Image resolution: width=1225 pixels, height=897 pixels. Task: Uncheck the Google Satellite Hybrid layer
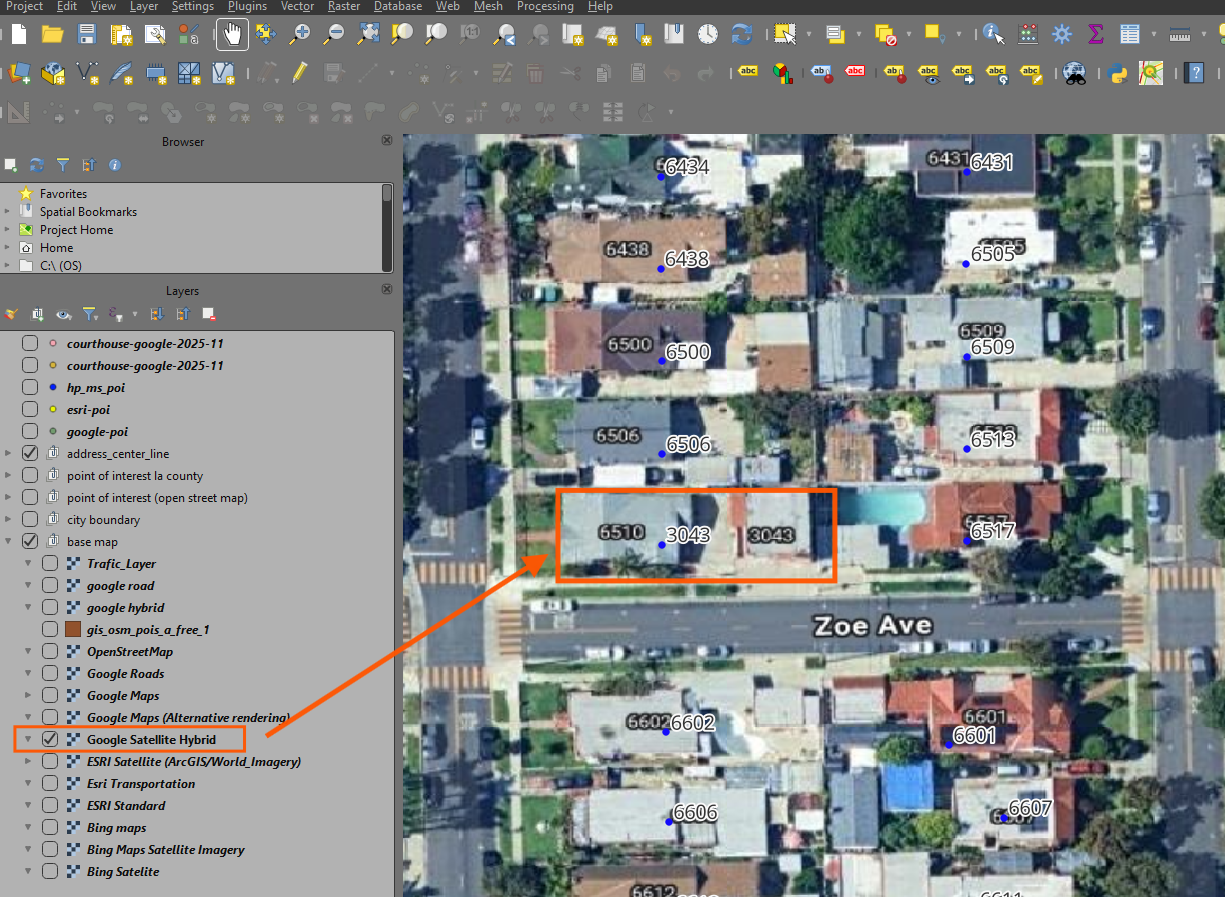[x=50, y=740]
